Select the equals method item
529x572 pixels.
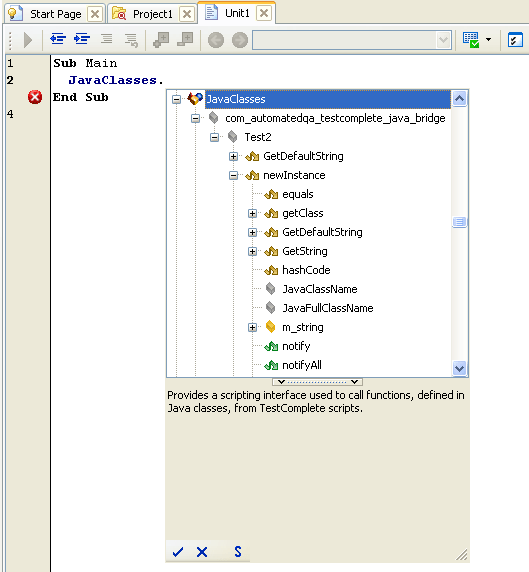[x=298, y=194]
